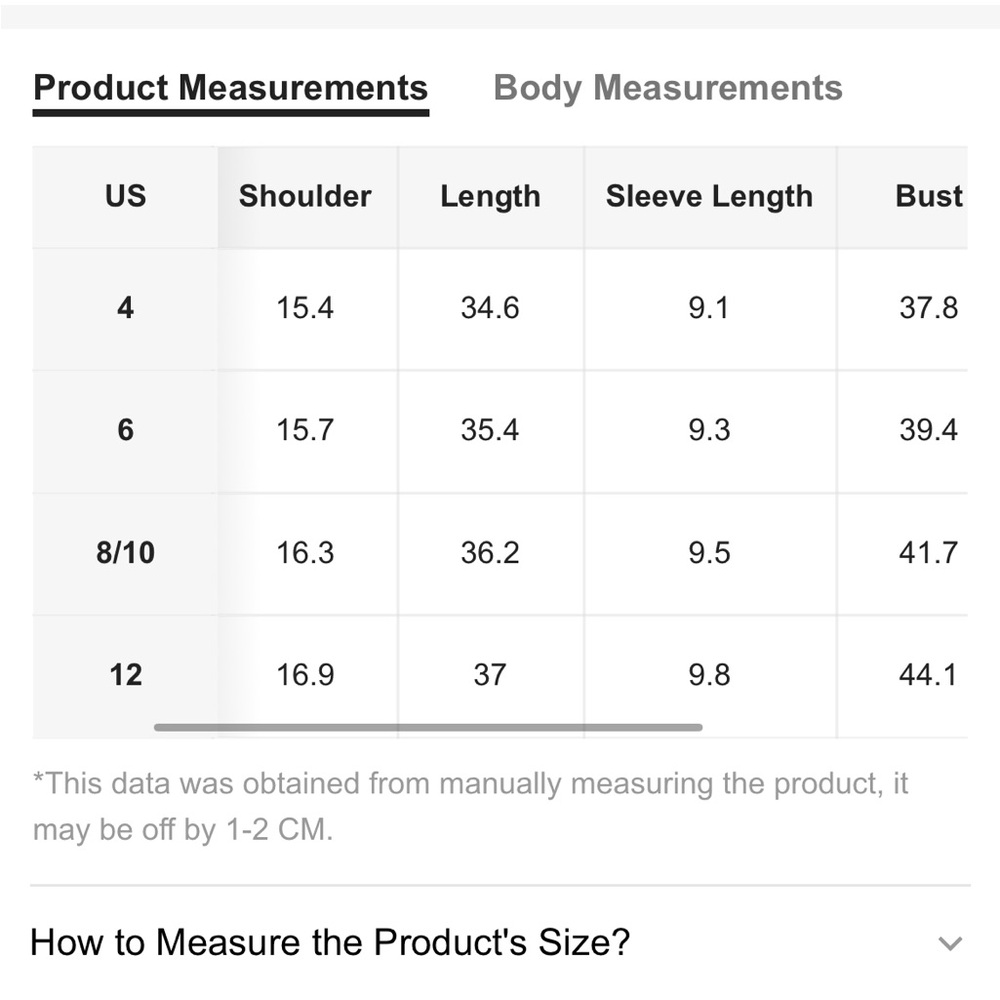This screenshot has width=1000, height=1000.
Task: Select the size 12 row label
Action: (x=126, y=675)
